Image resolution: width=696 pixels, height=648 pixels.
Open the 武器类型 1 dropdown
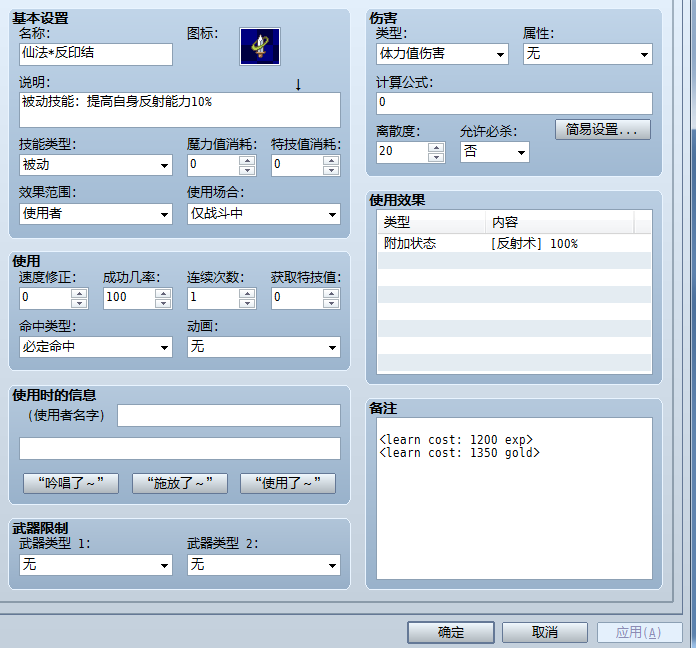(x=96, y=565)
